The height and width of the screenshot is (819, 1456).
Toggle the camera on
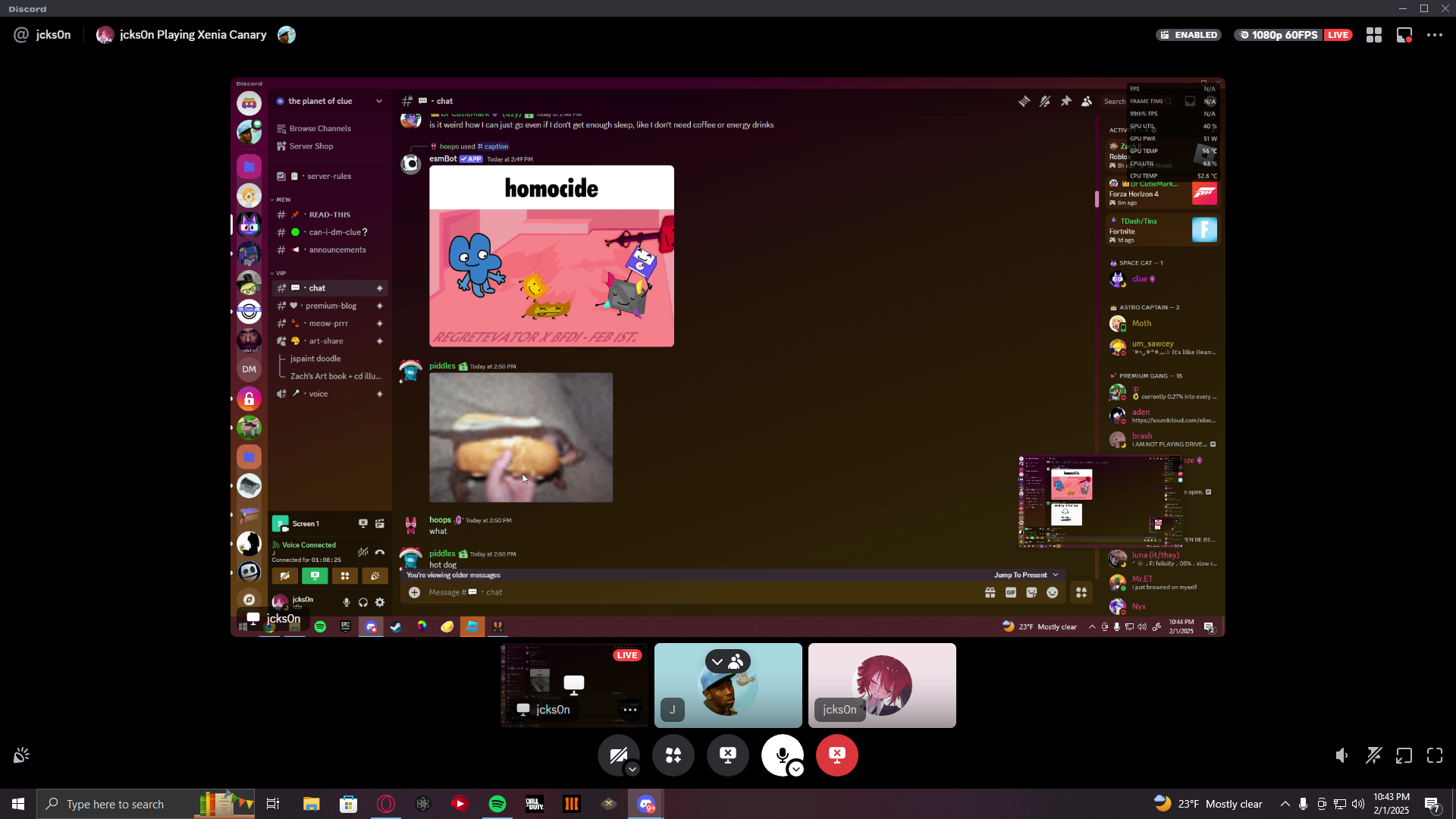coord(617,755)
